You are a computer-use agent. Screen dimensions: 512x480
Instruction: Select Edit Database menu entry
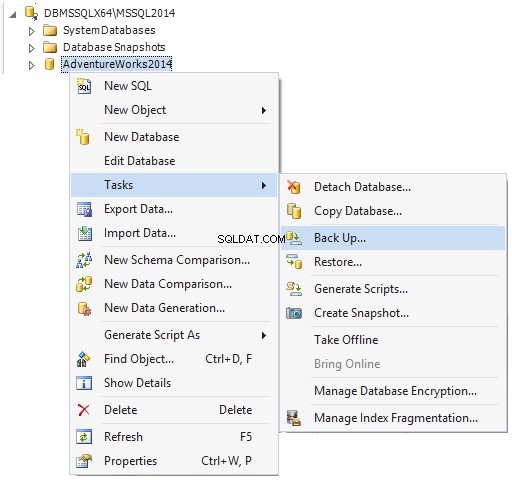(x=174, y=161)
